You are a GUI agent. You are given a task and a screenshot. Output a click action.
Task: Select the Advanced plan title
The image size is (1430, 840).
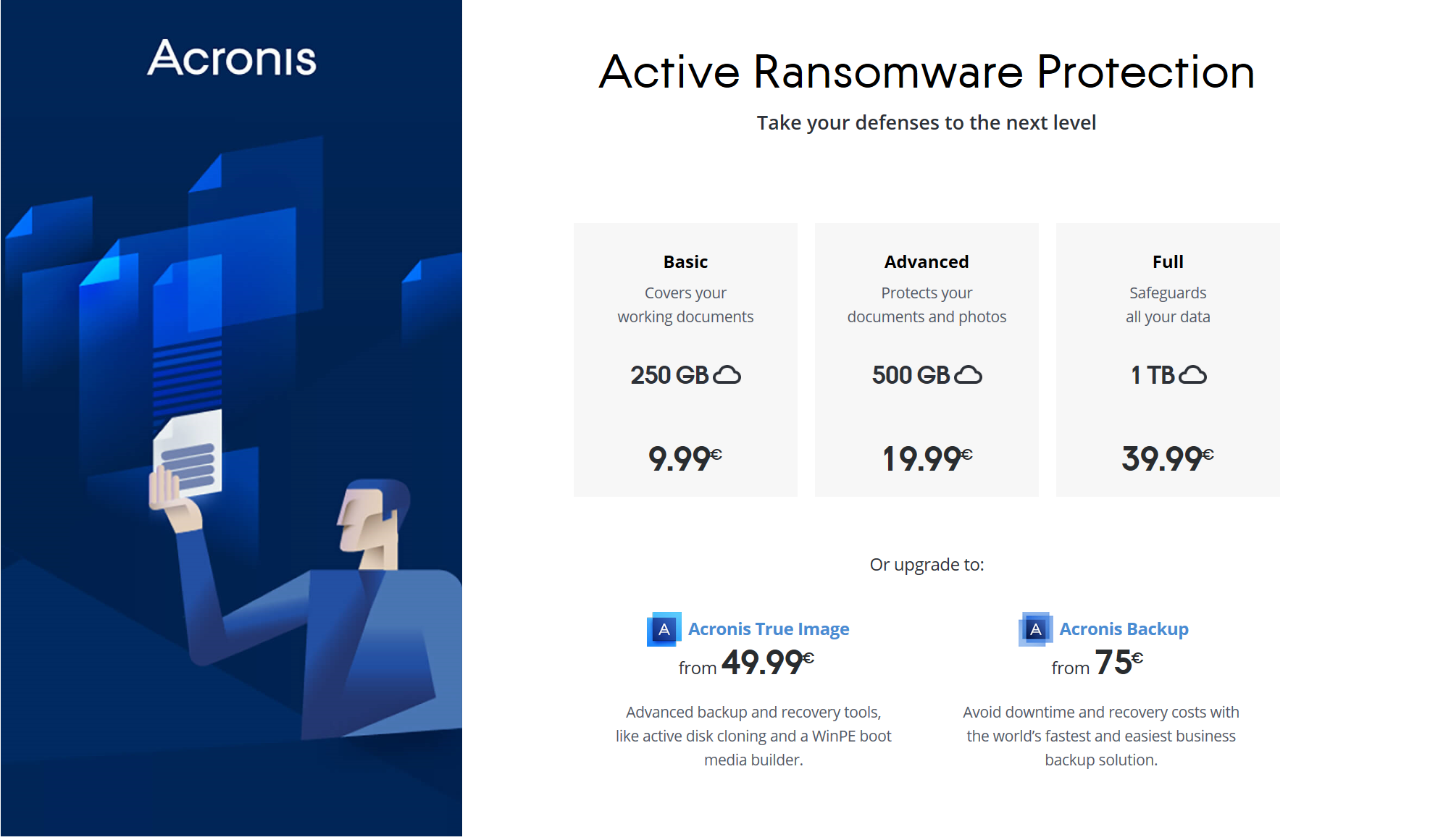point(927,261)
